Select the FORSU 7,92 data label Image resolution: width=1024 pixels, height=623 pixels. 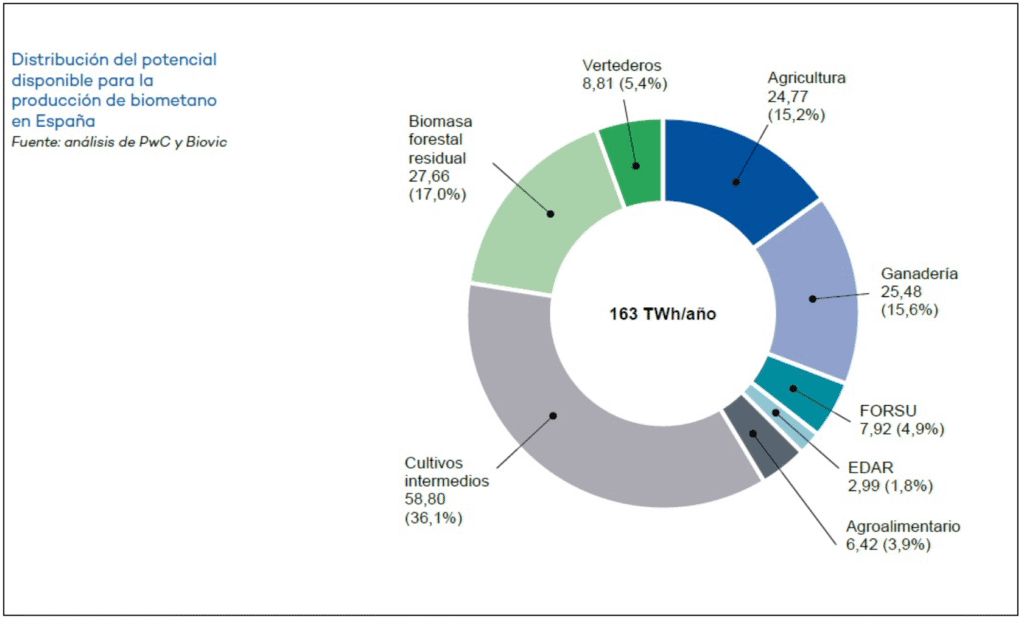(902, 420)
